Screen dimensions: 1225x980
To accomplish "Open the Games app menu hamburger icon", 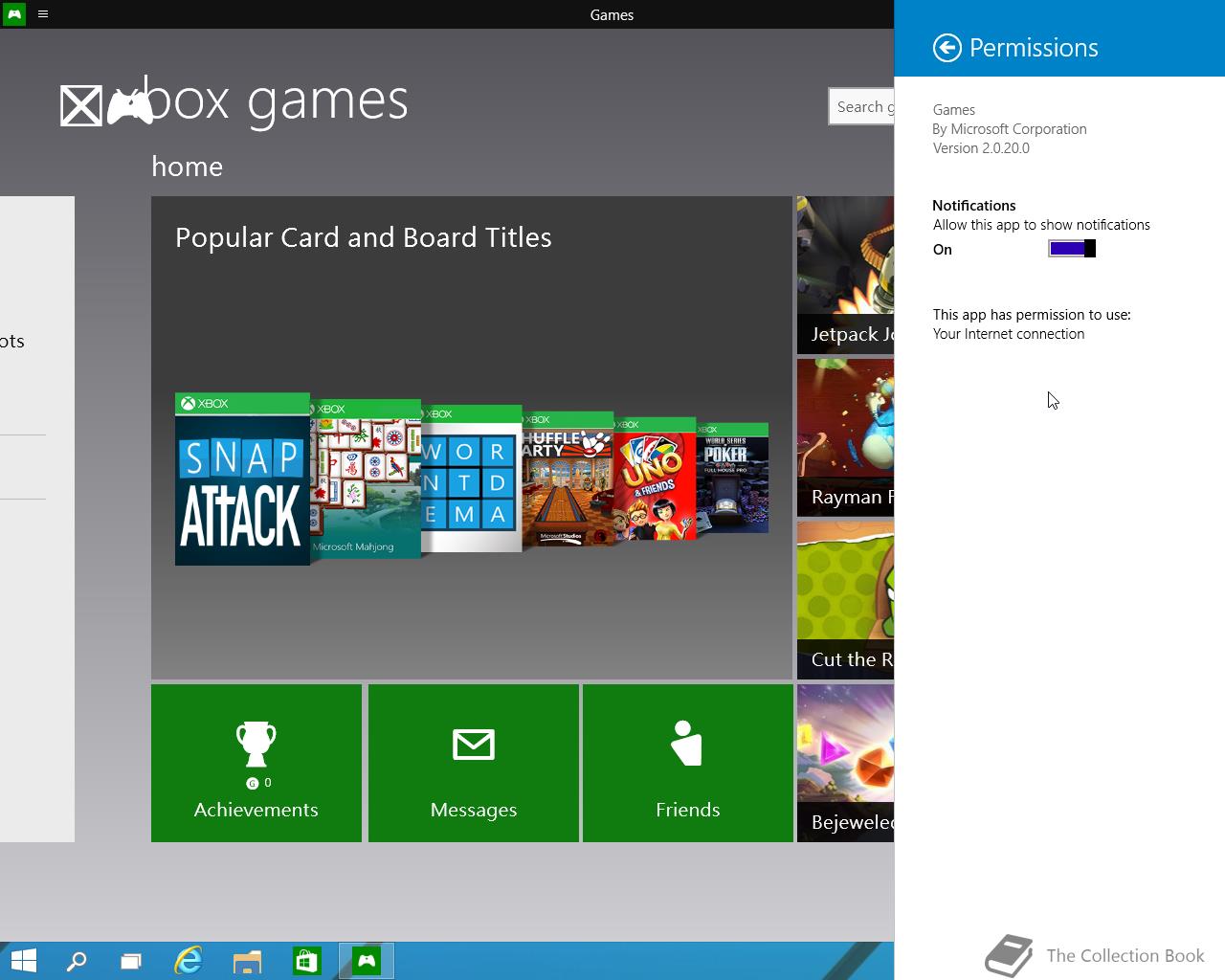I will pos(43,14).
